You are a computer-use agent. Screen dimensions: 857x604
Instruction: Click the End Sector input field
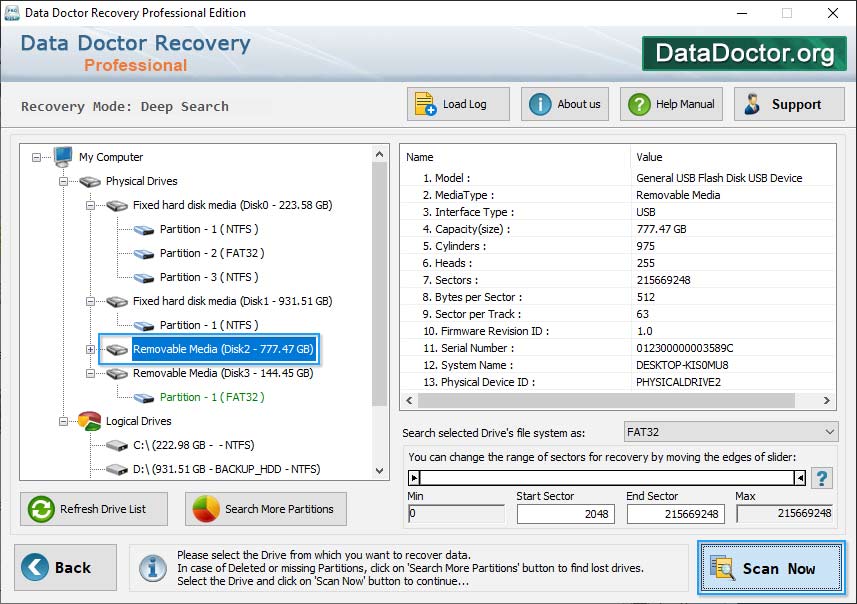click(x=676, y=514)
